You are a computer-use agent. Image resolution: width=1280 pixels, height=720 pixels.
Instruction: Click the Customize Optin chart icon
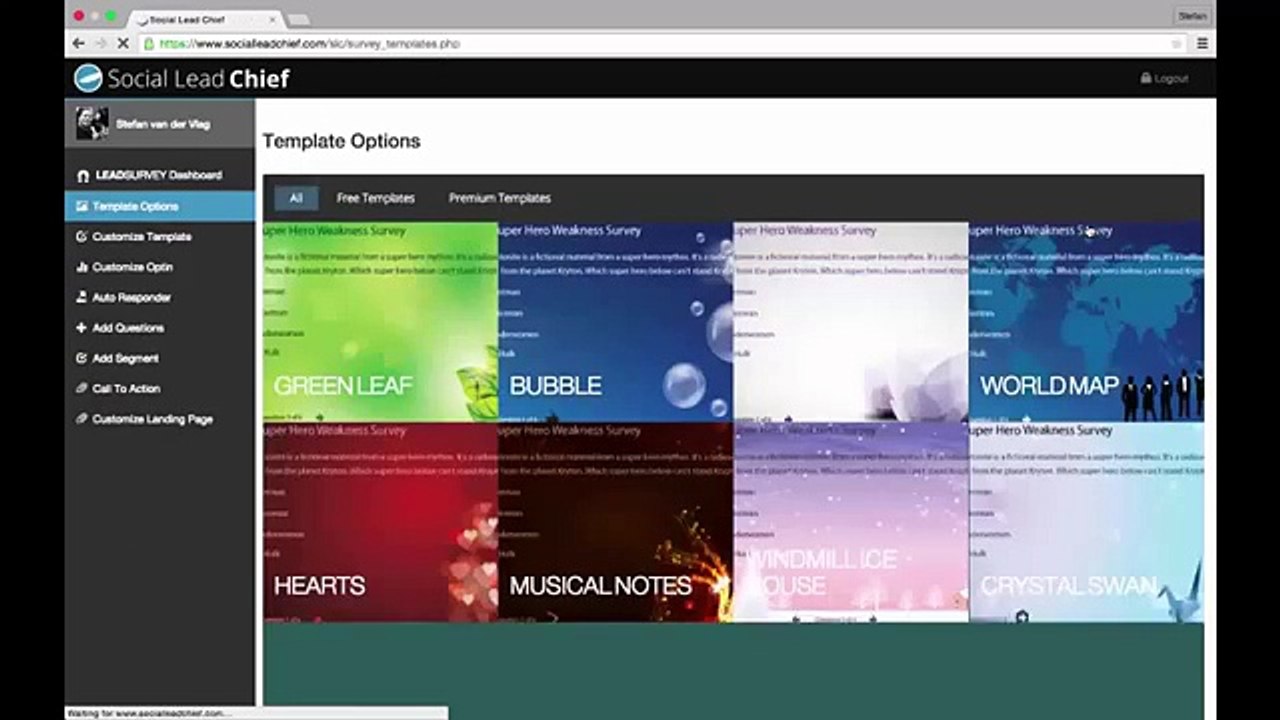point(82,267)
